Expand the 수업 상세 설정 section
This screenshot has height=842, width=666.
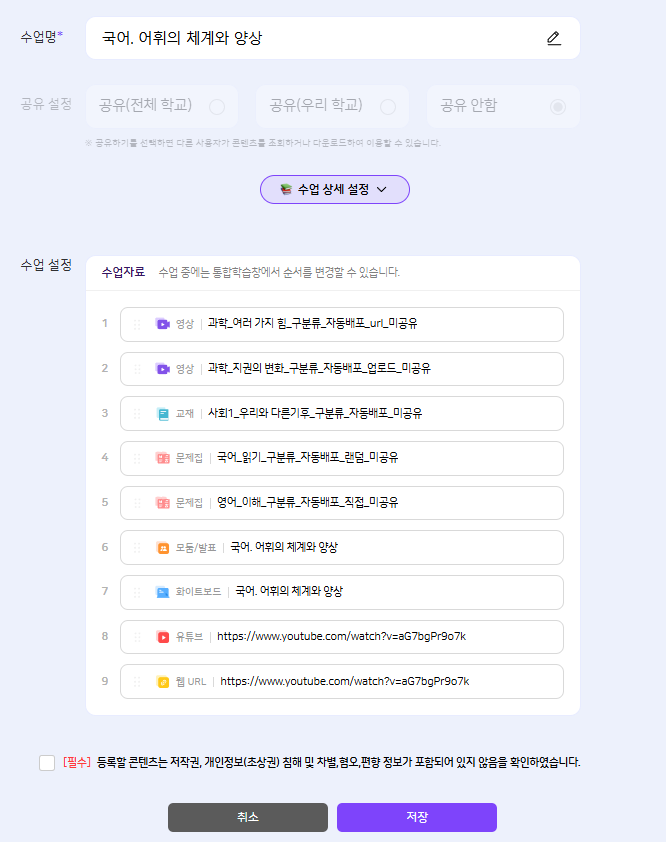334,189
